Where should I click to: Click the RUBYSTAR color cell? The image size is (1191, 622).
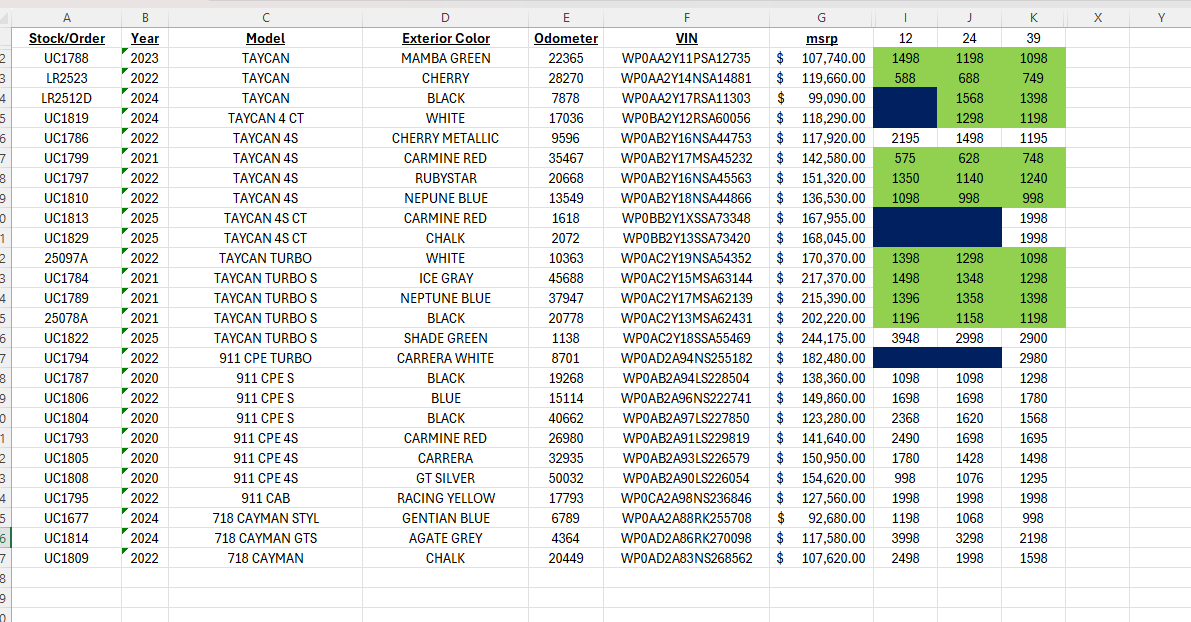pyautogui.click(x=446, y=178)
